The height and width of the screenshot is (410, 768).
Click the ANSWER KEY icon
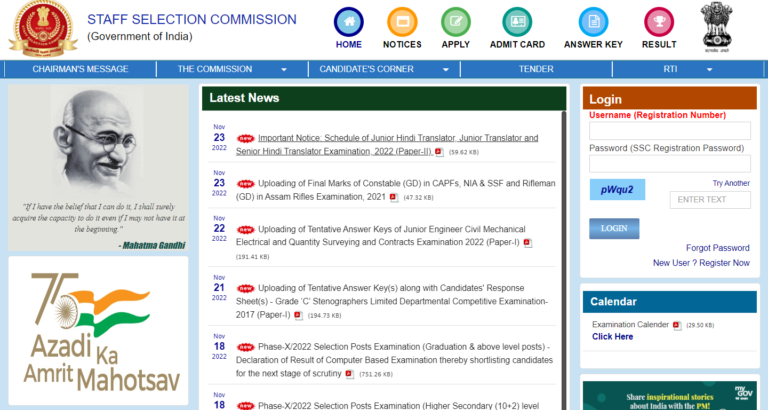[x=593, y=22]
